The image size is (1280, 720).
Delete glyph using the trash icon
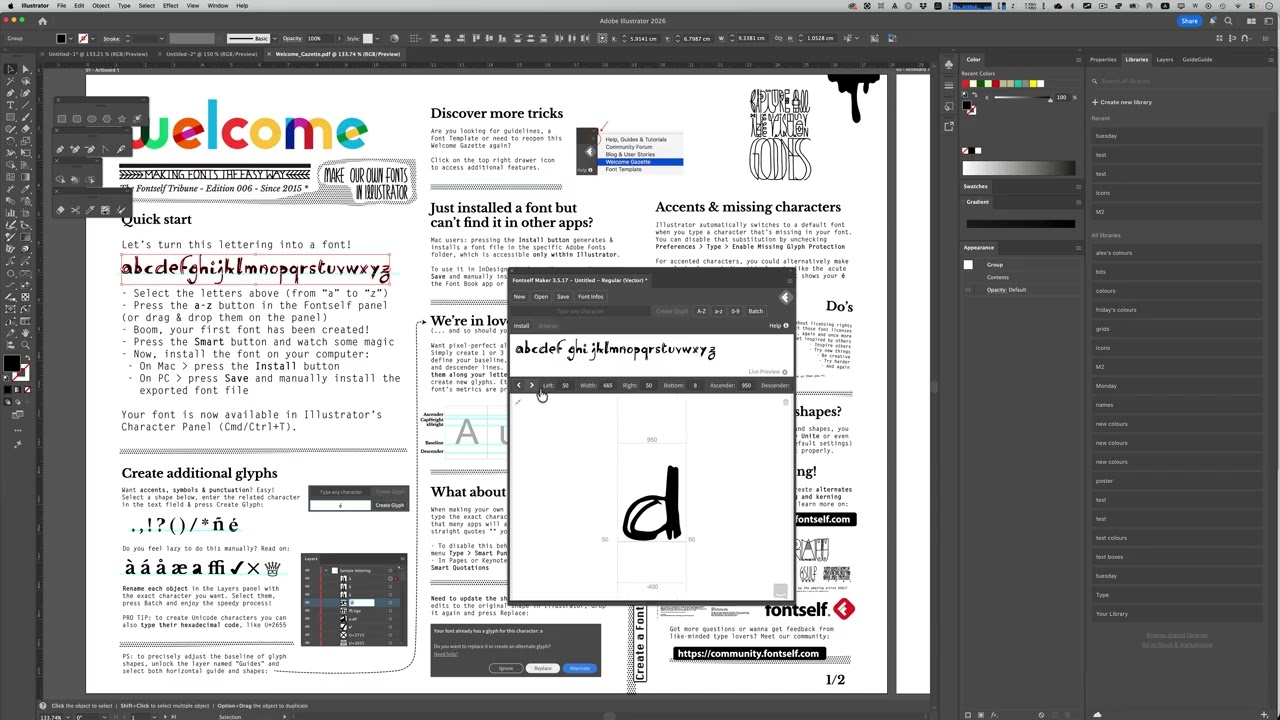(785, 402)
